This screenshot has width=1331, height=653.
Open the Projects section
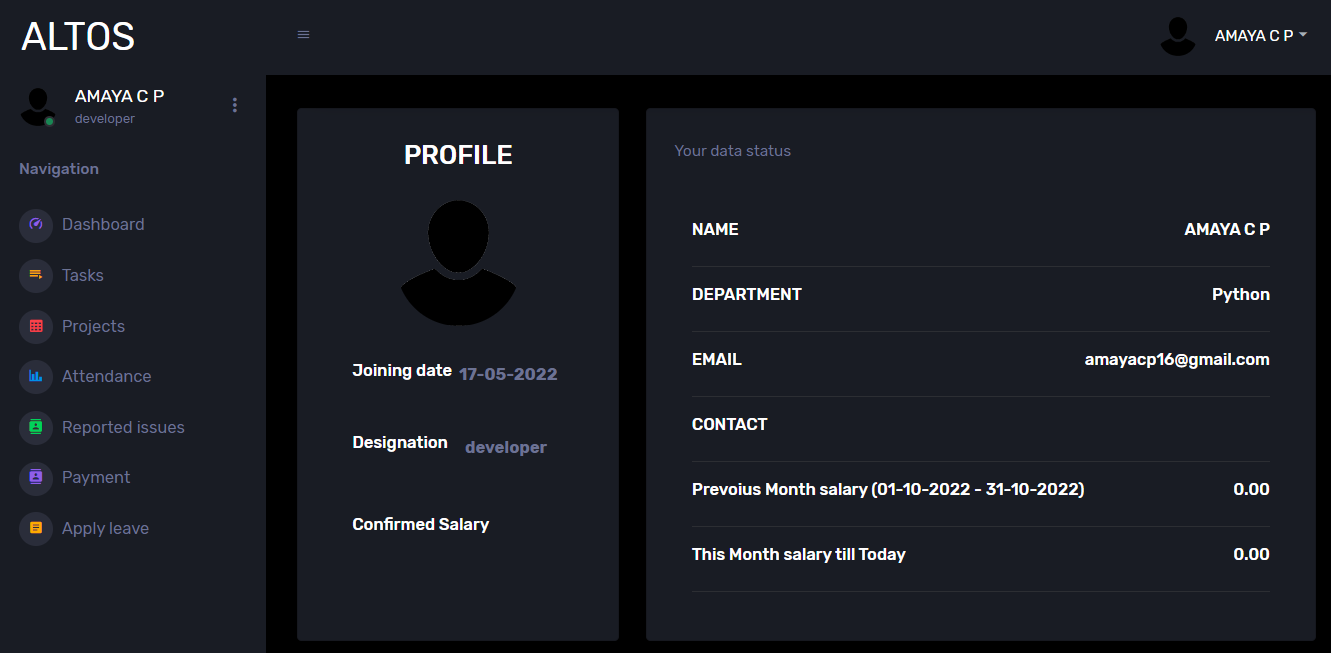93,326
